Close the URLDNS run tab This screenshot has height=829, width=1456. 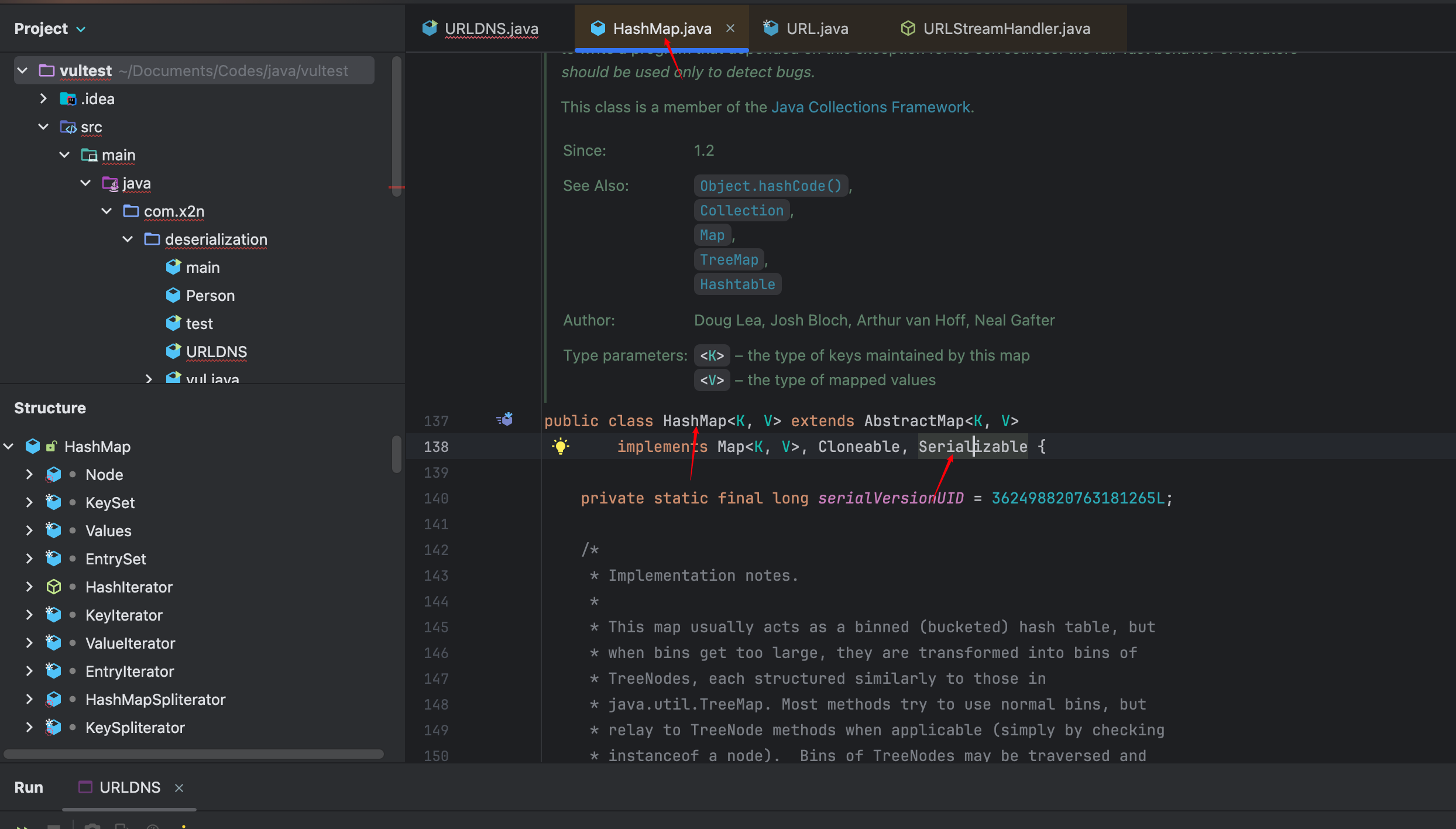pyautogui.click(x=179, y=788)
